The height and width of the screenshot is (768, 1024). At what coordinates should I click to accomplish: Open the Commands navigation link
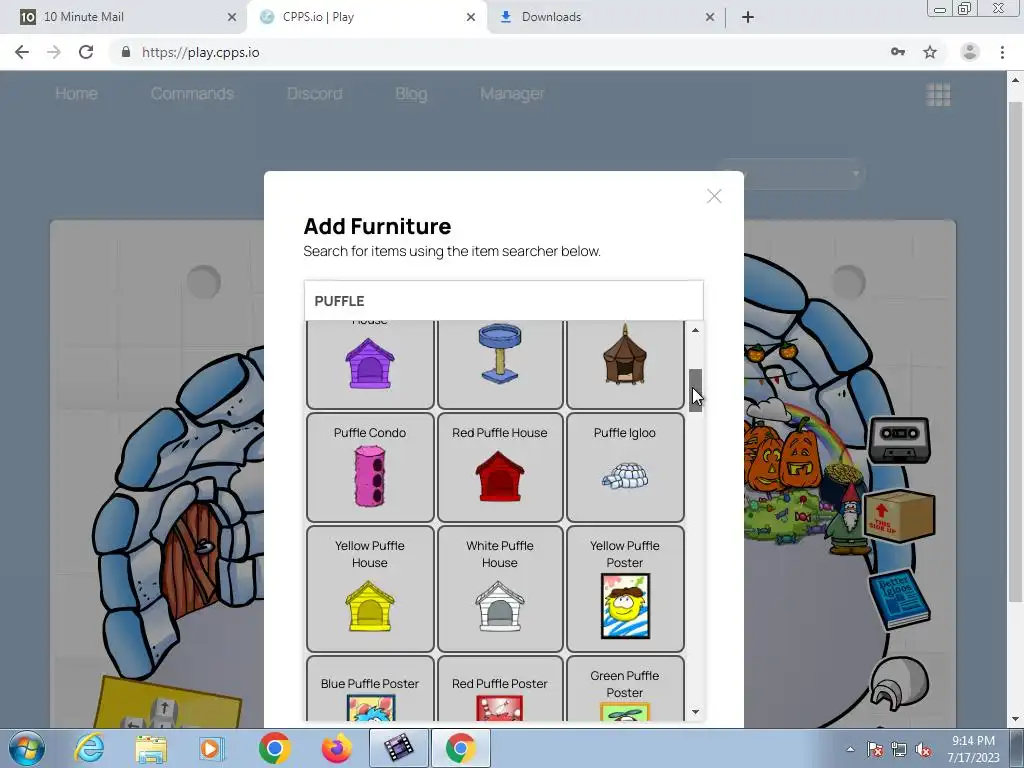point(192,94)
